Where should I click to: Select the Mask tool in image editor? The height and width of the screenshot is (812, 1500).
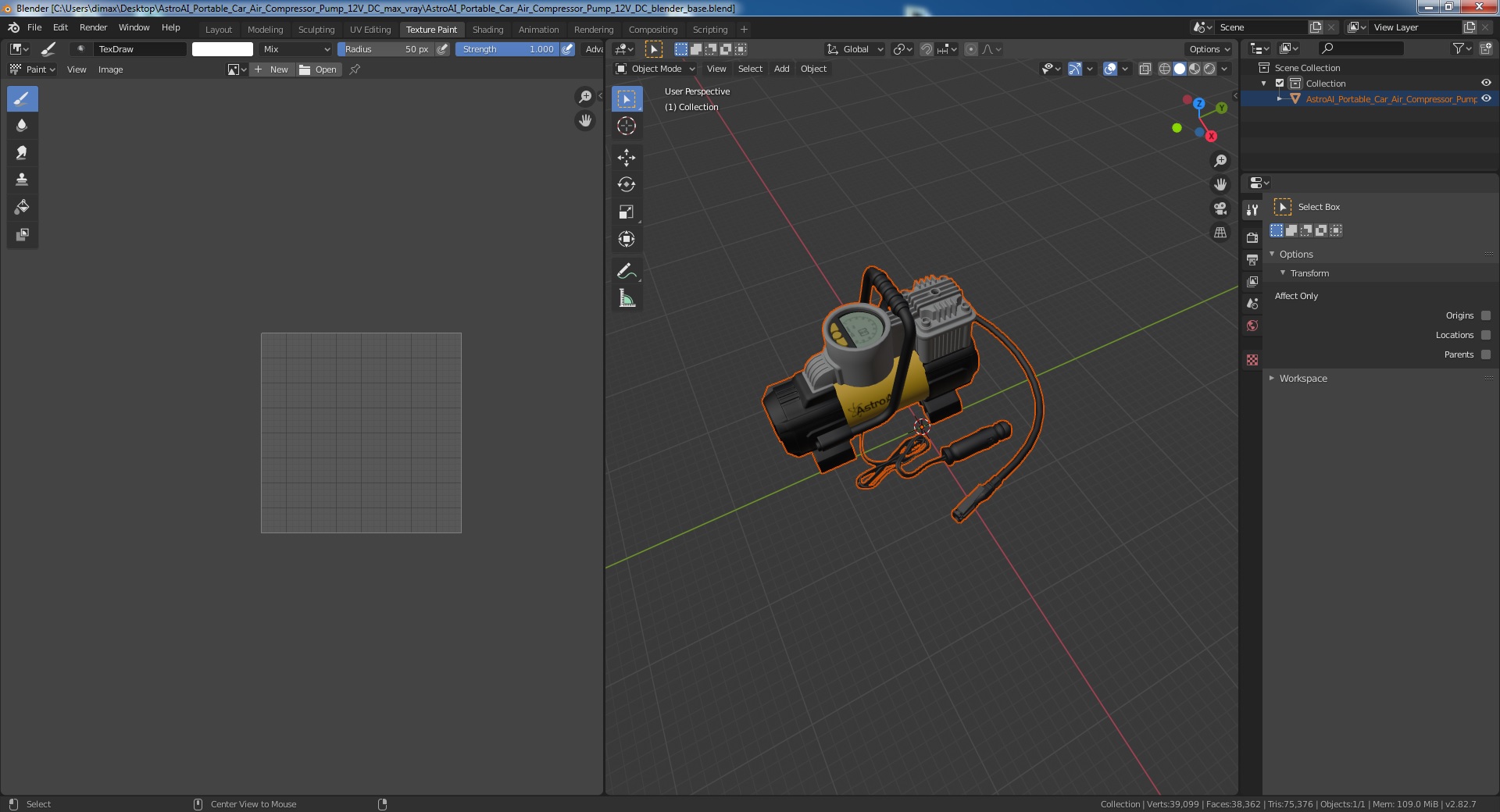pyautogui.click(x=22, y=235)
